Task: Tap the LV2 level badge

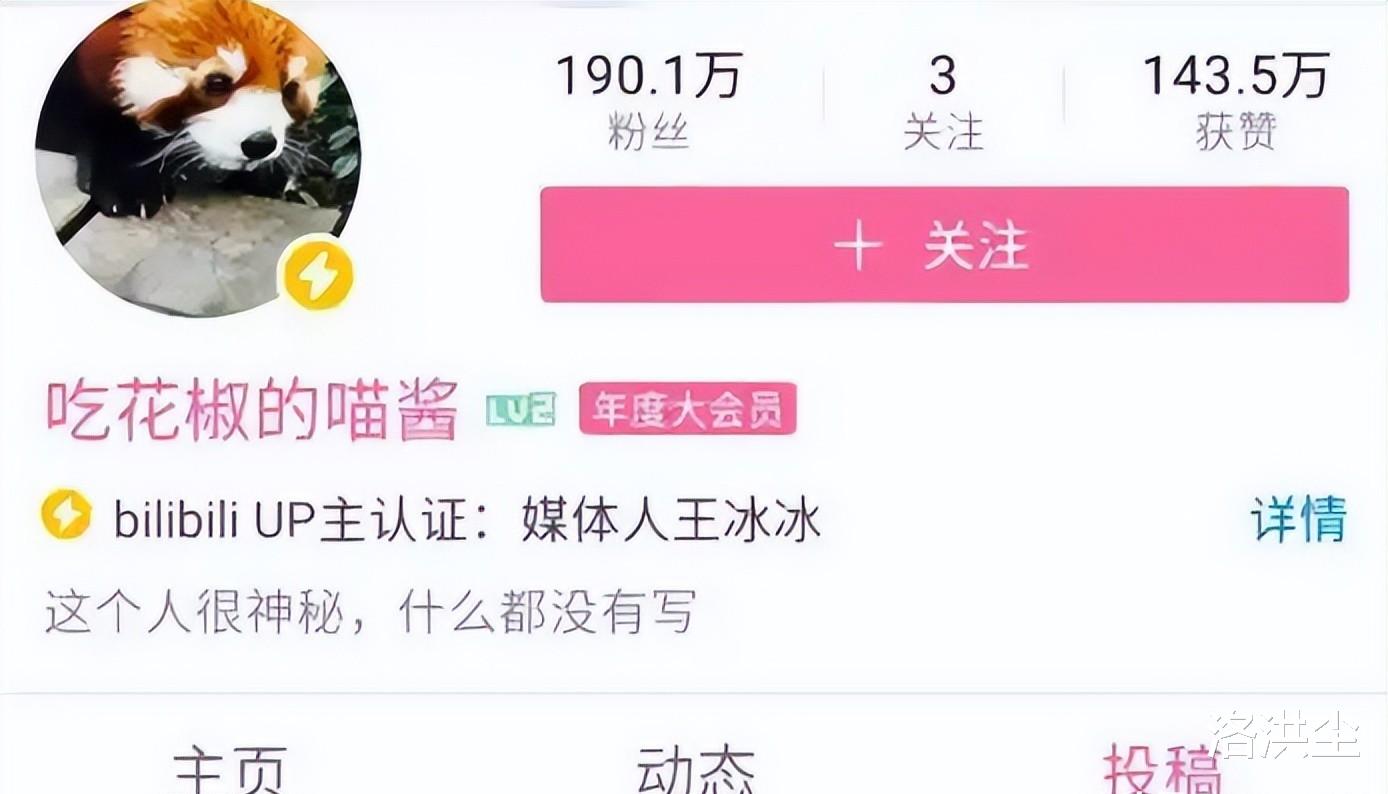Action: [x=520, y=410]
